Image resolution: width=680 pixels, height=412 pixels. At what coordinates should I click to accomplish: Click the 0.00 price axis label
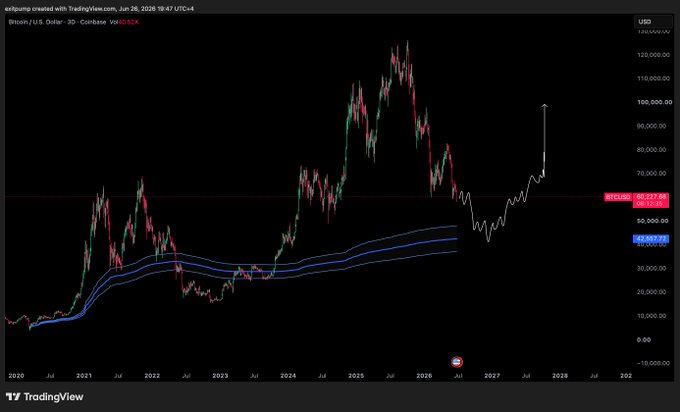coord(644,340)
